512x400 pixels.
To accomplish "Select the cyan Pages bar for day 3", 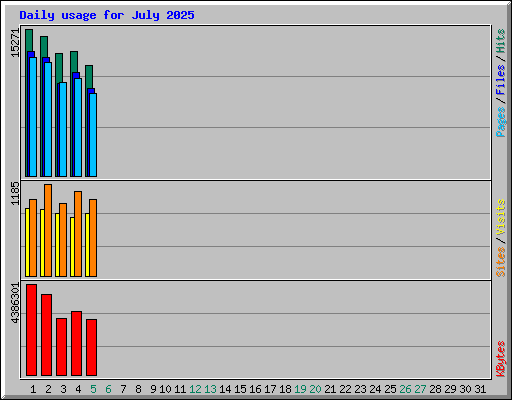I will click(63, 129).
